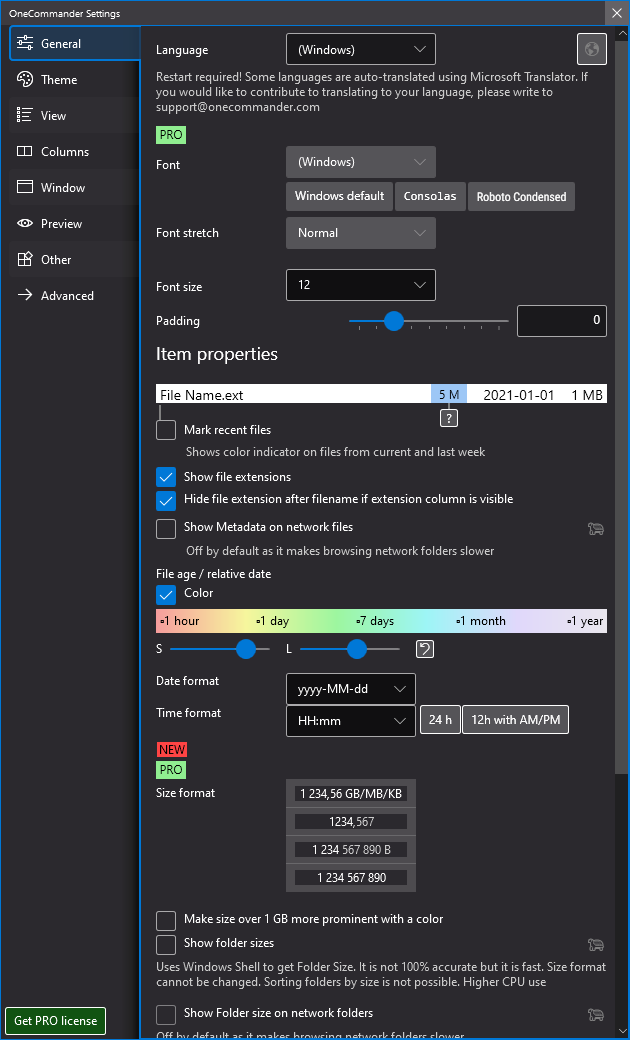Click the reset icon next to L slider
The width and height of the screenshot is (630, 1040).
[x=424, y=649]
